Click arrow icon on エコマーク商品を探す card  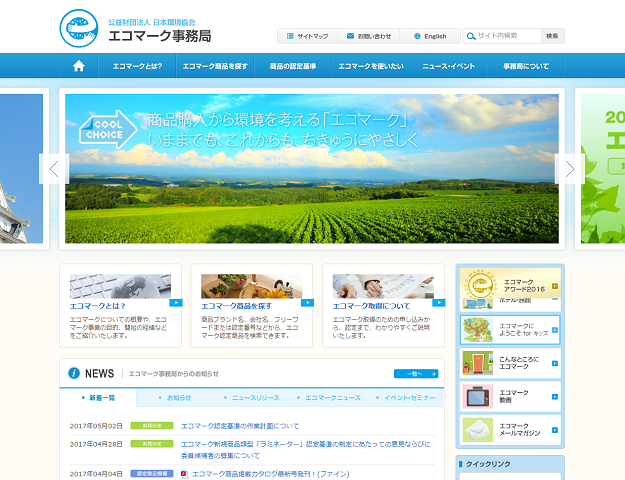(307, 303)
